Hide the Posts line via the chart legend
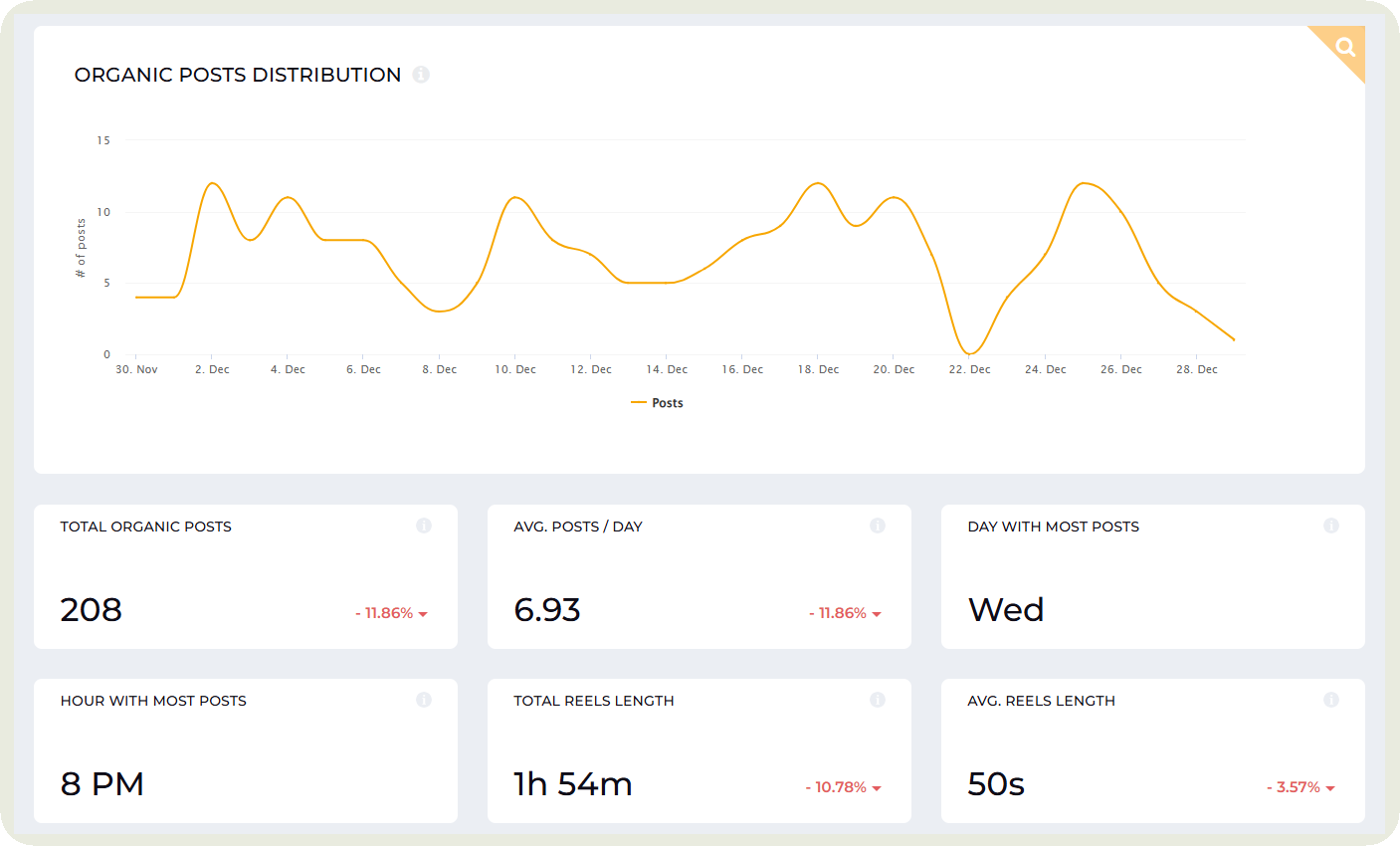Image resolution: width=1400 pixels, height=846 pixels. pyautogui.click(x=657, y=402)
